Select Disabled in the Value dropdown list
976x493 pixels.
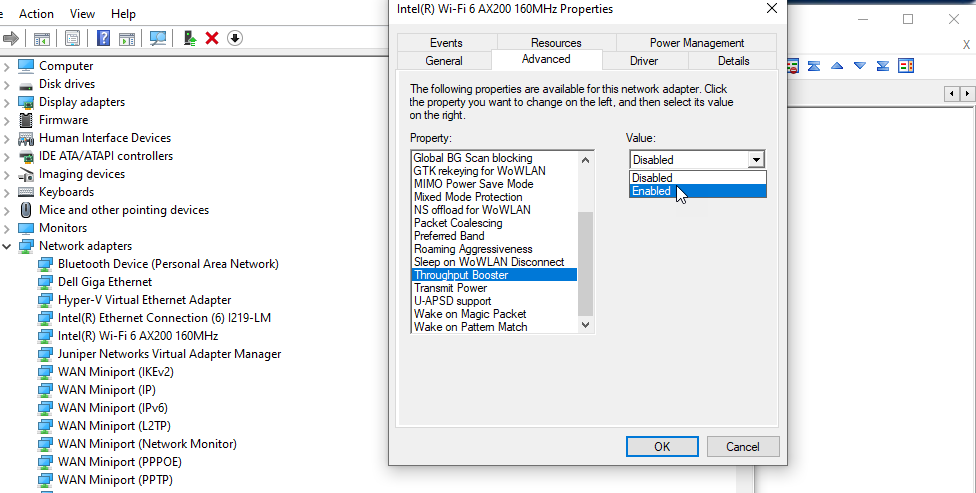coord(698,178)
